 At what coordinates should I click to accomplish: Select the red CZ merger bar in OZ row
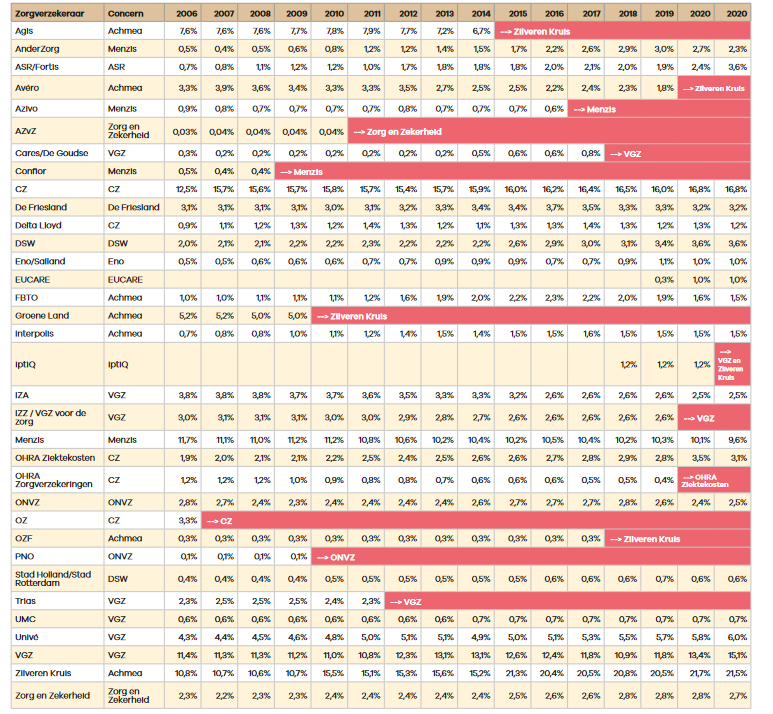(x=475, y=521)
